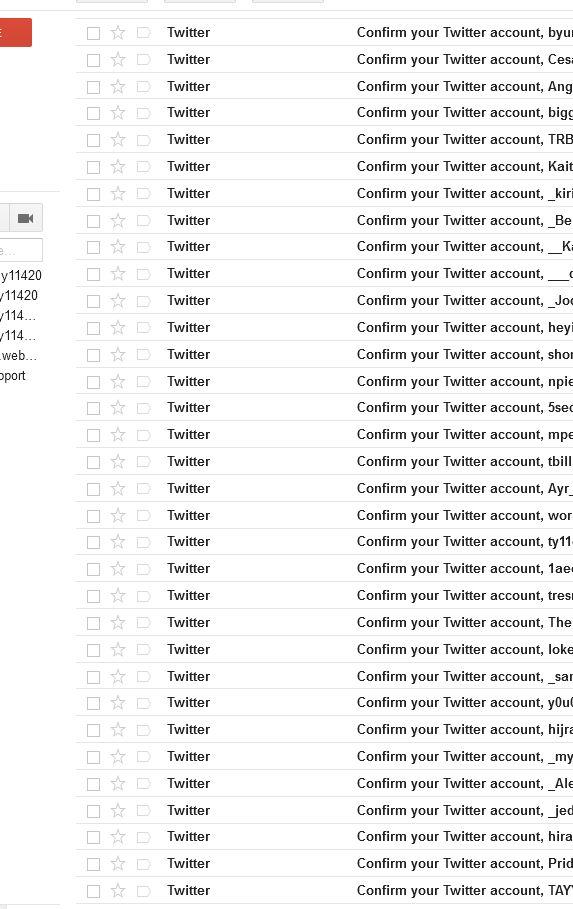Open email Confirm your Twitter account, Ayr_

(464, 489)
